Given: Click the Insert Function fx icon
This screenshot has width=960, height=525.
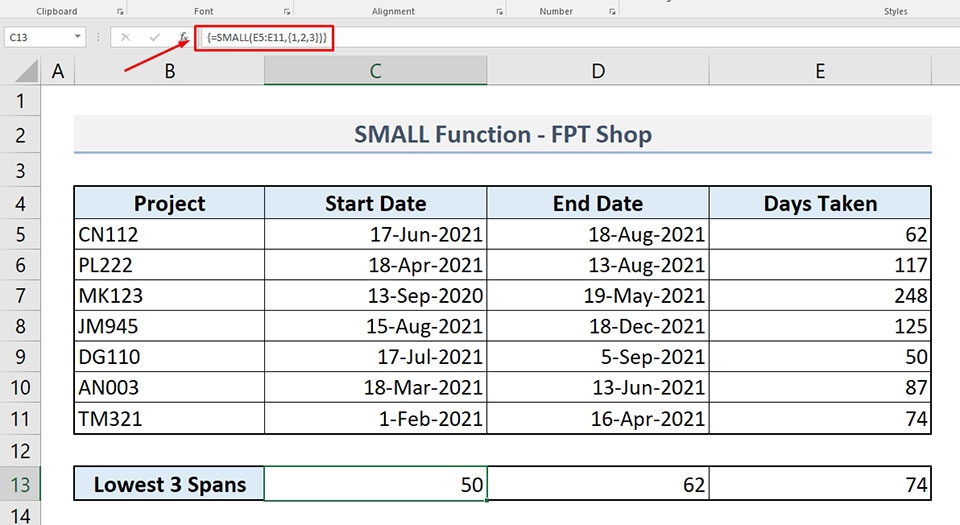Looking at the screenshot, I should (x=184, y=37).
